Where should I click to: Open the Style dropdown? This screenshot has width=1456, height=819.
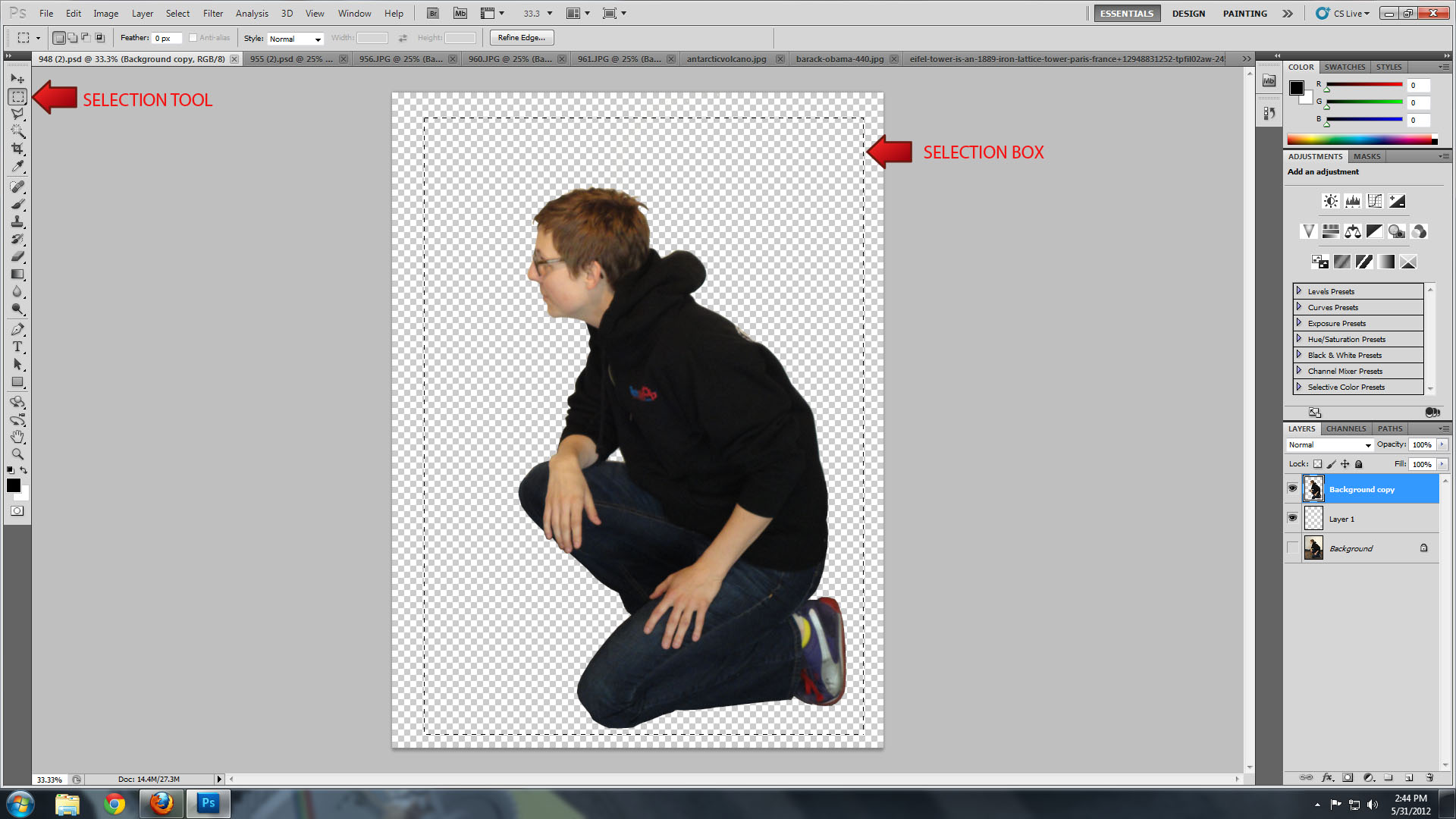pos(295,39)
